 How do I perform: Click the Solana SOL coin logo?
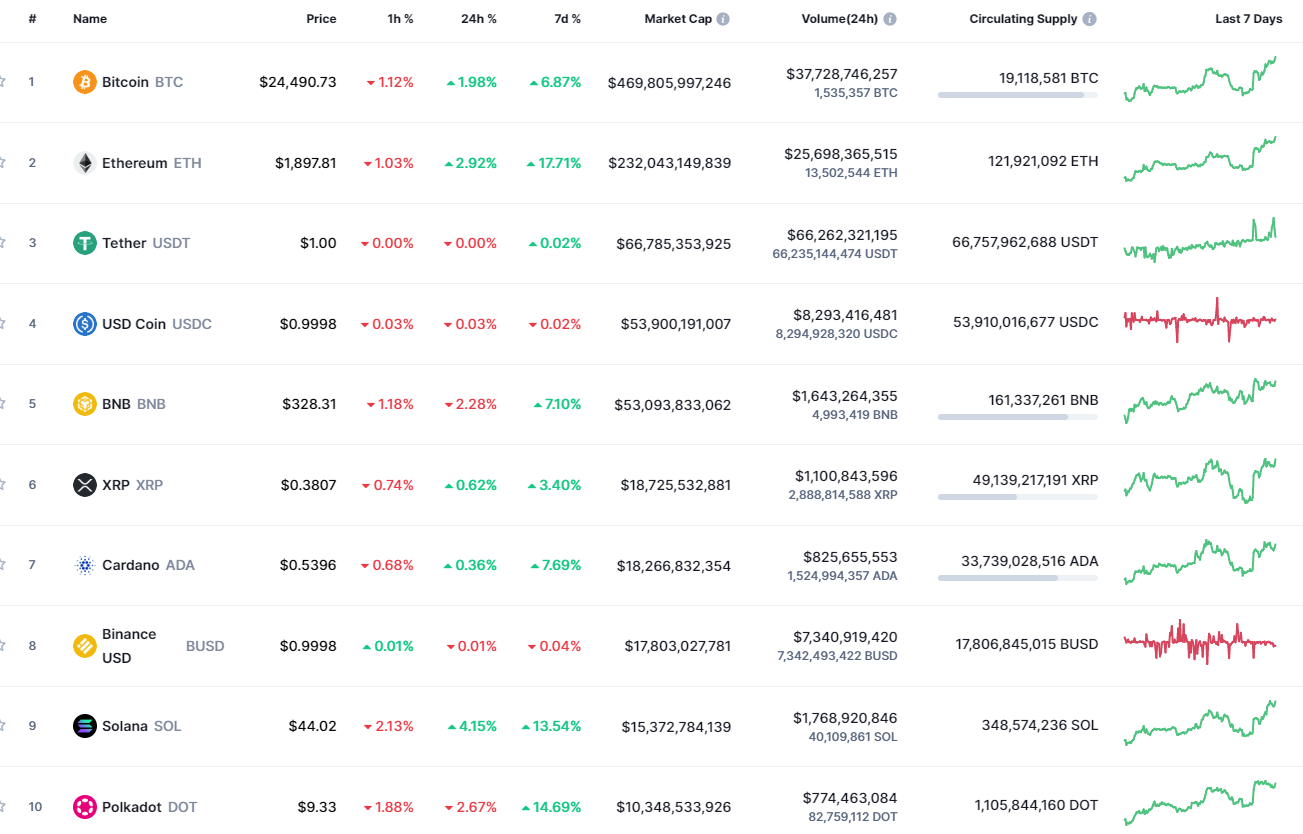(83, 726)
